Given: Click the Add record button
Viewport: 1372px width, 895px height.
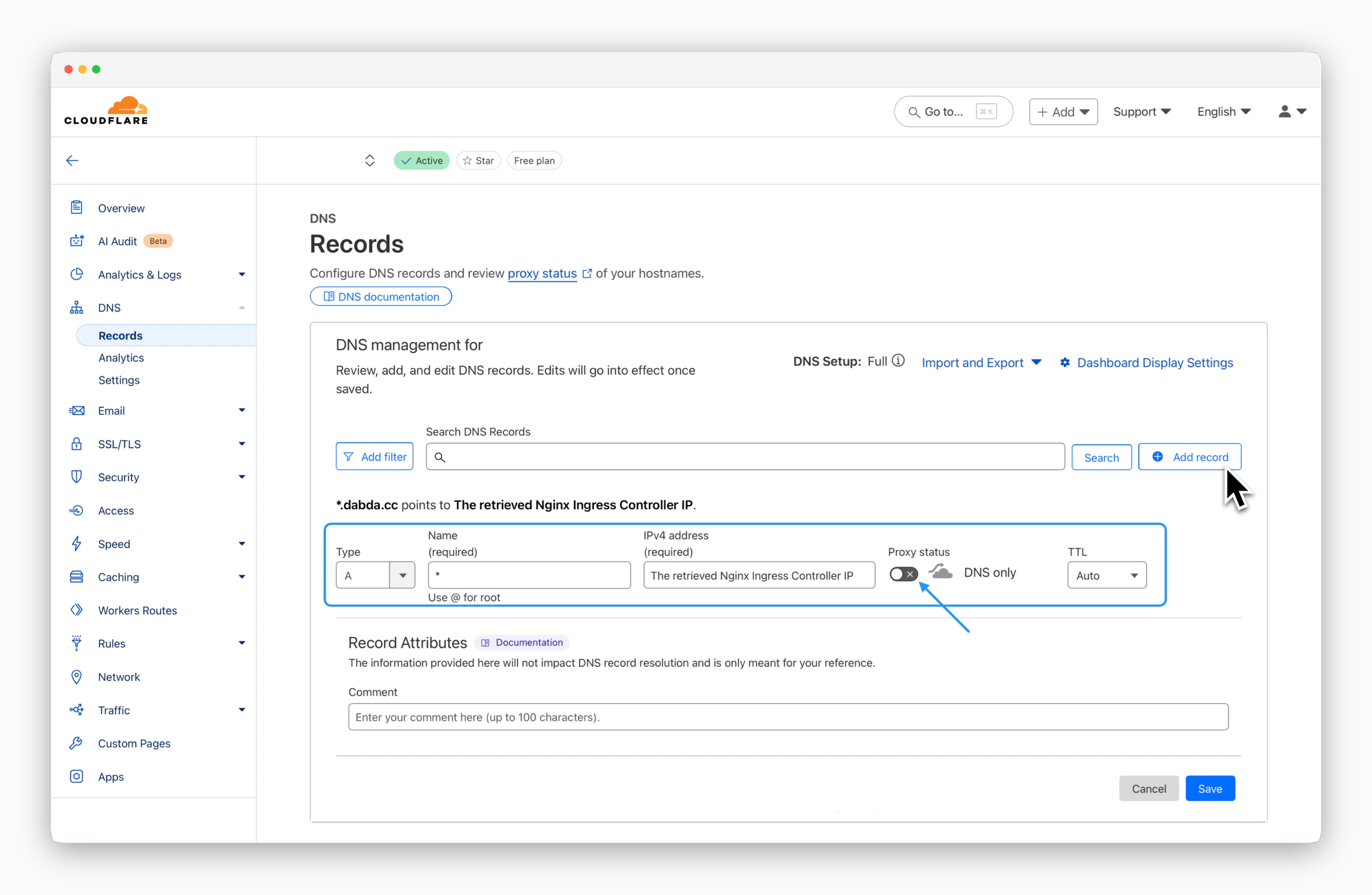Looking at the screenshot, I should 1189,457.
